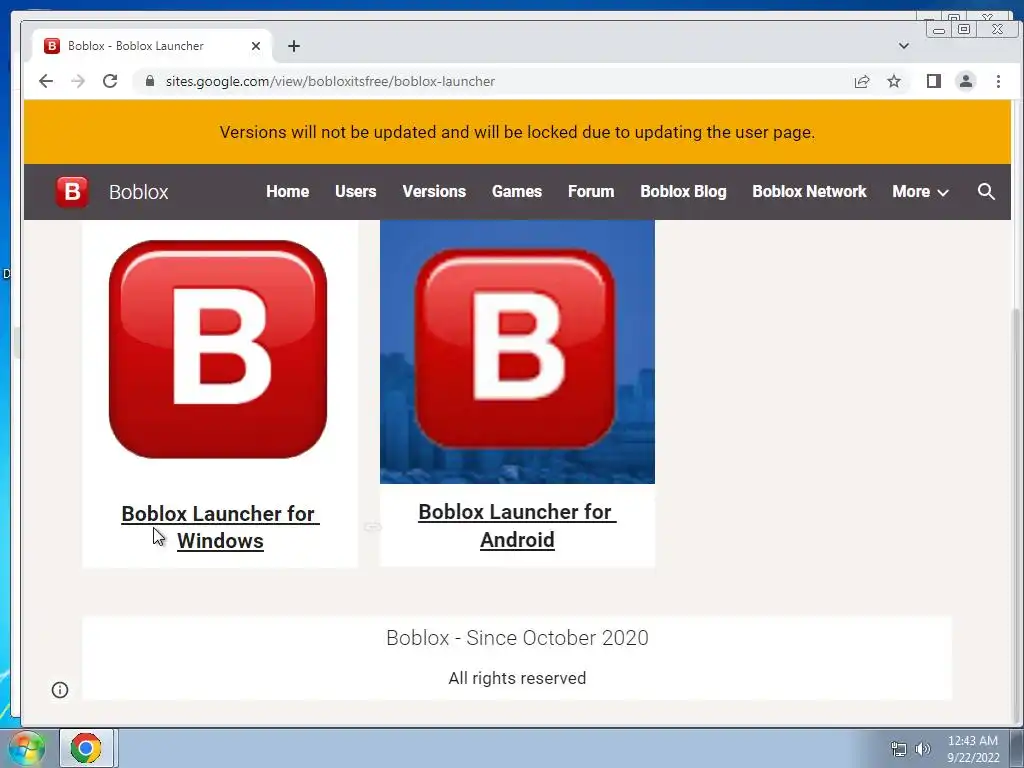Expand the tab search chevron
The width and height of the screenshot is (1024, 768).
click(904, 46)
